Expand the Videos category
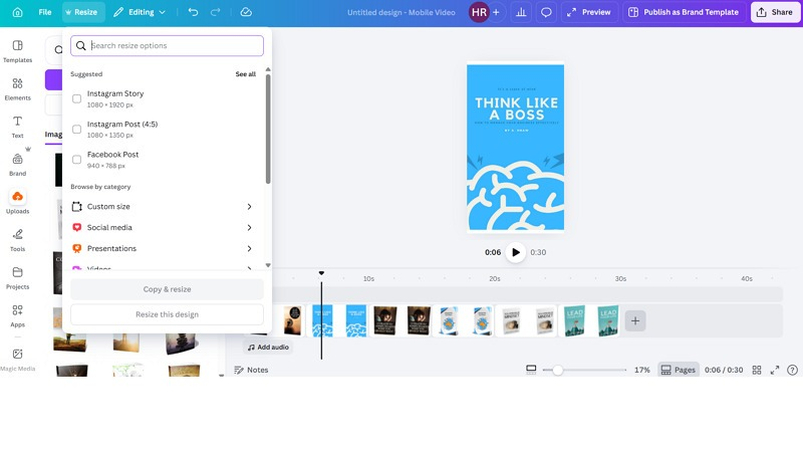 point(163,267)
